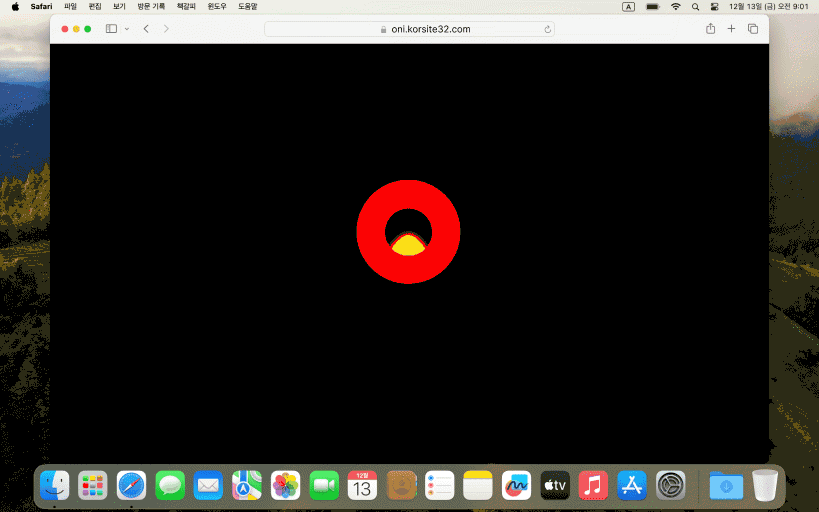Open a new tab
The height and width of the screenshot is (512, 819).
[x=731, y=29]
